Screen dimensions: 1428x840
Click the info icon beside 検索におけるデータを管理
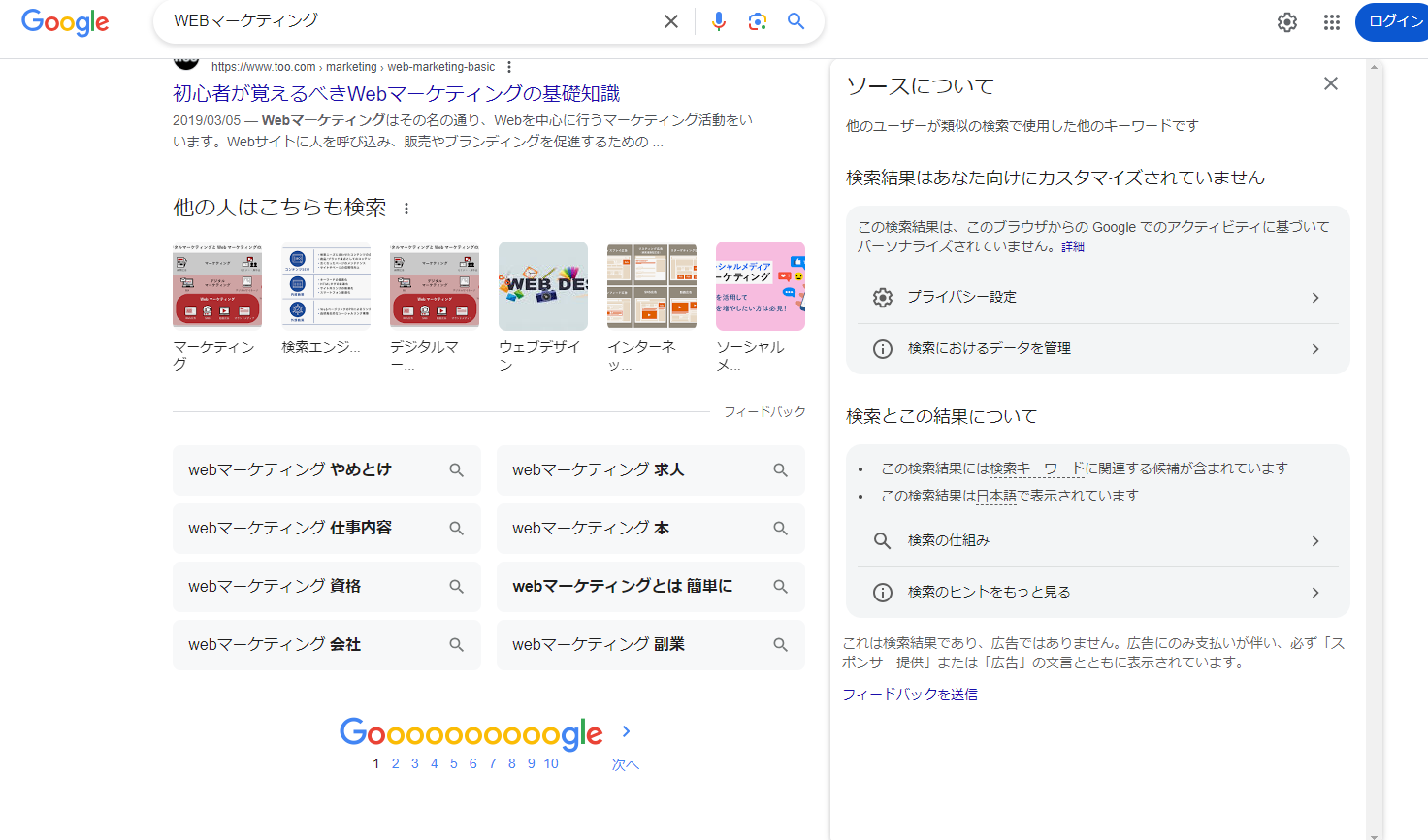coord(883,349)
